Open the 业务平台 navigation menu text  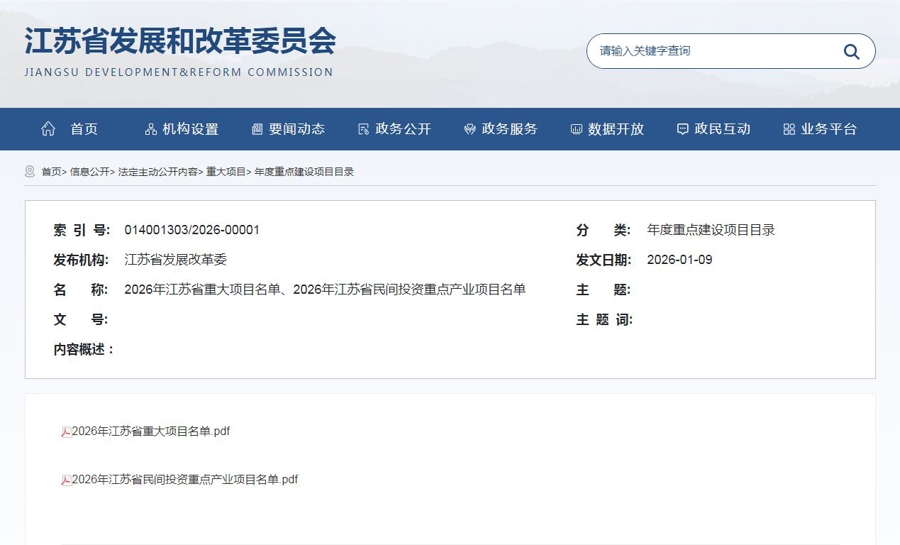tap(829, 129)
